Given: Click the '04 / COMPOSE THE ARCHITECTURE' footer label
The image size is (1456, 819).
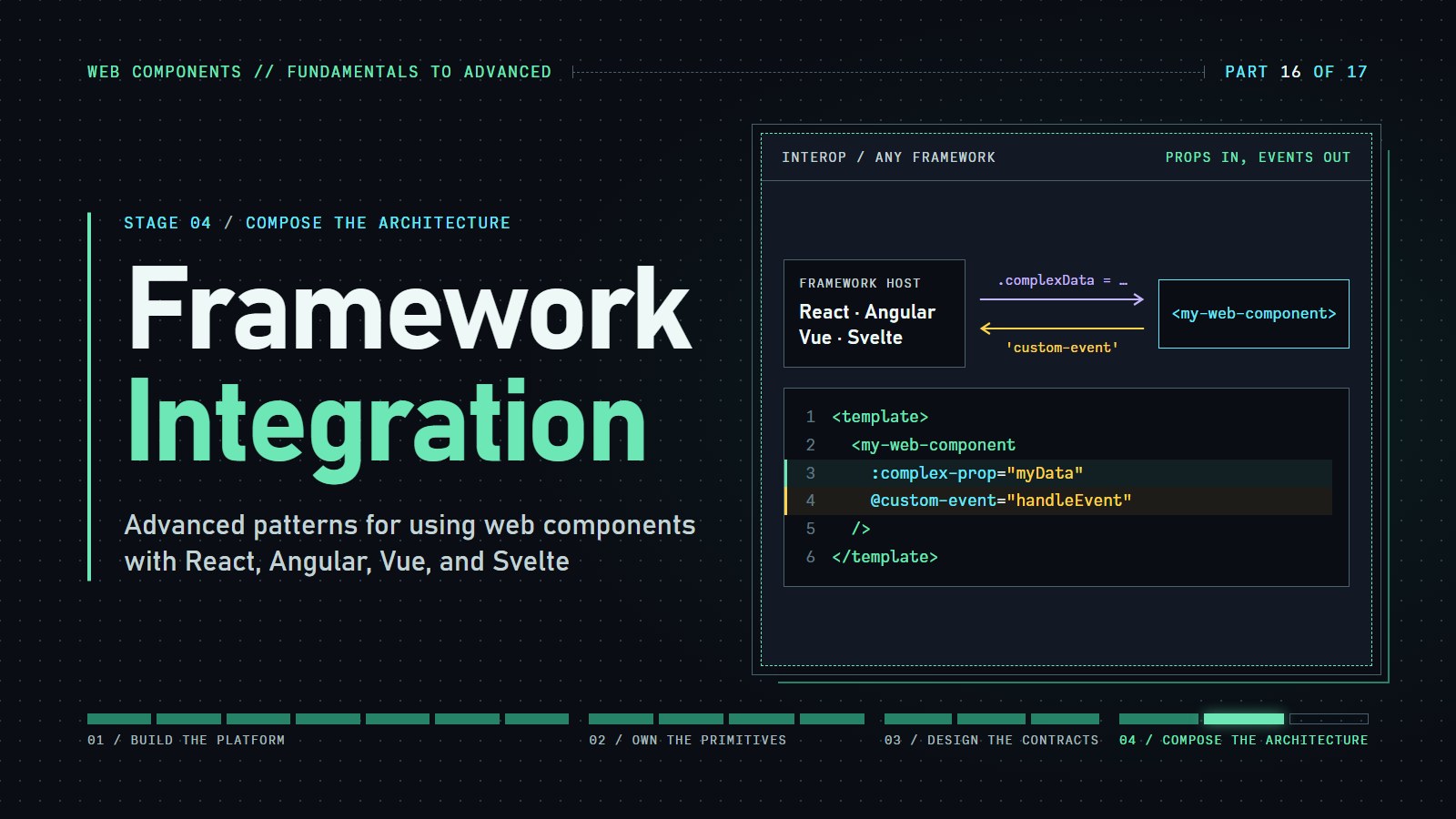Looking at the screenshot, I should pyautogui.click(x=1243, y=740).
